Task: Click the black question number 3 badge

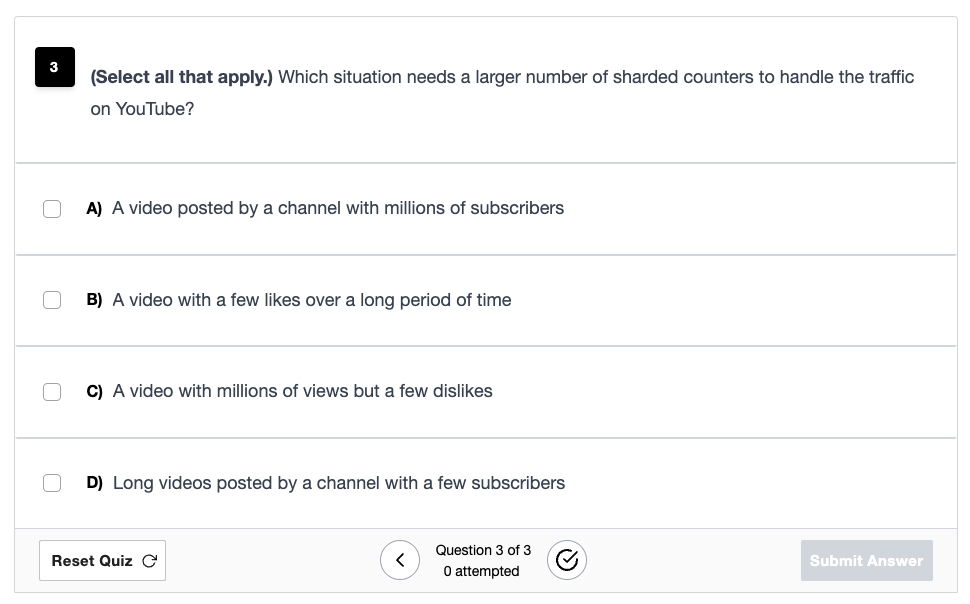Action: point(55,67)
